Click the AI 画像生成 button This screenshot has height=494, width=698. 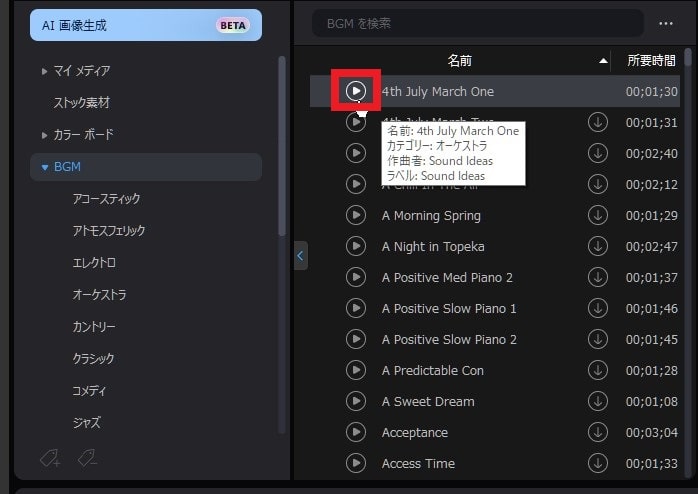146,25
